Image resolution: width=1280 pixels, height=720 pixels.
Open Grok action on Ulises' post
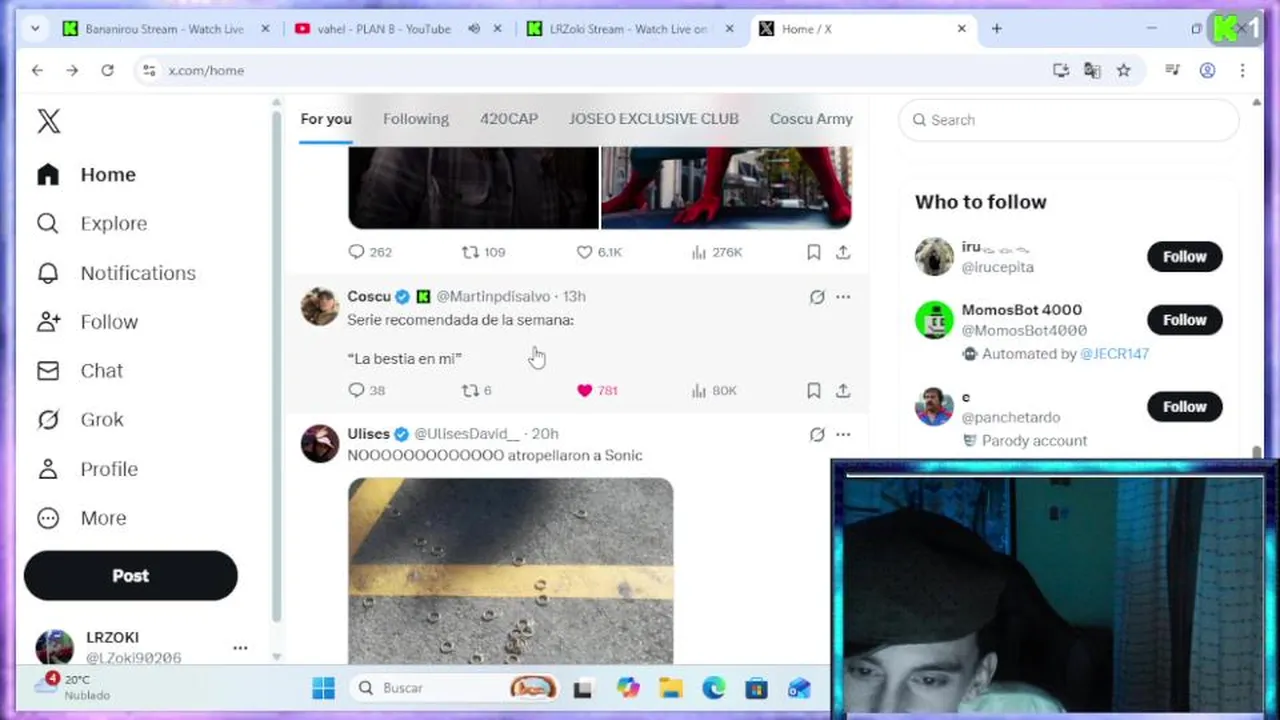coord(817,434)
